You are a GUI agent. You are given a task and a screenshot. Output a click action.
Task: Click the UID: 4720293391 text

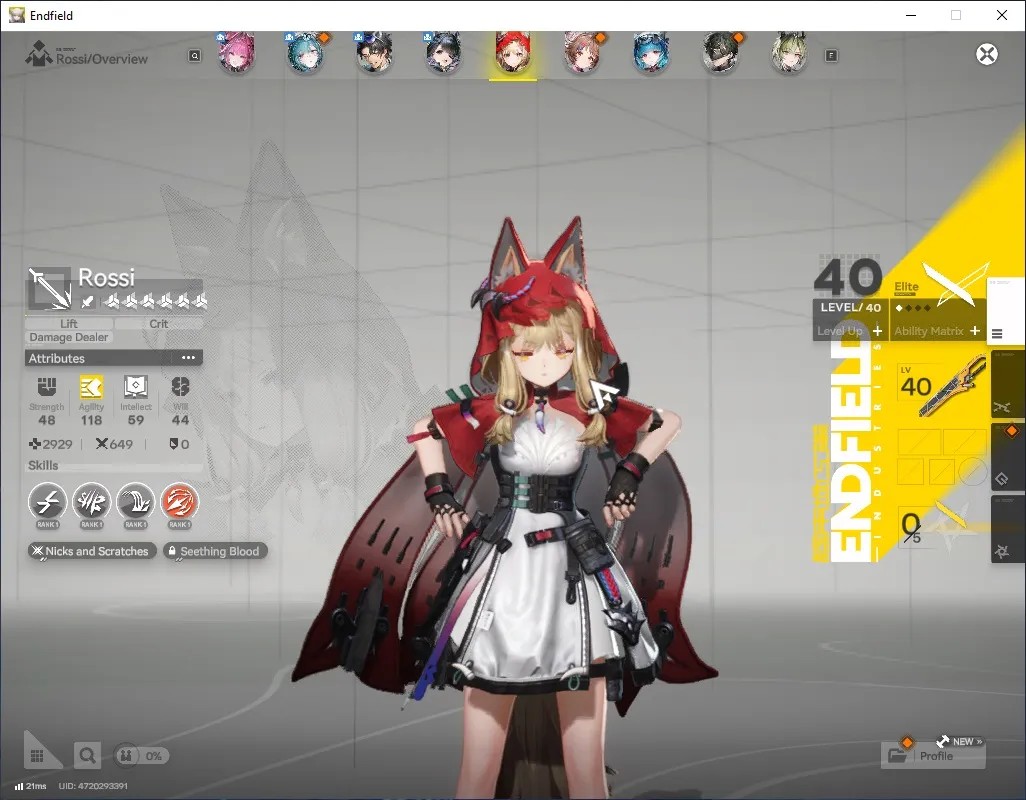(x=93, y=786)
